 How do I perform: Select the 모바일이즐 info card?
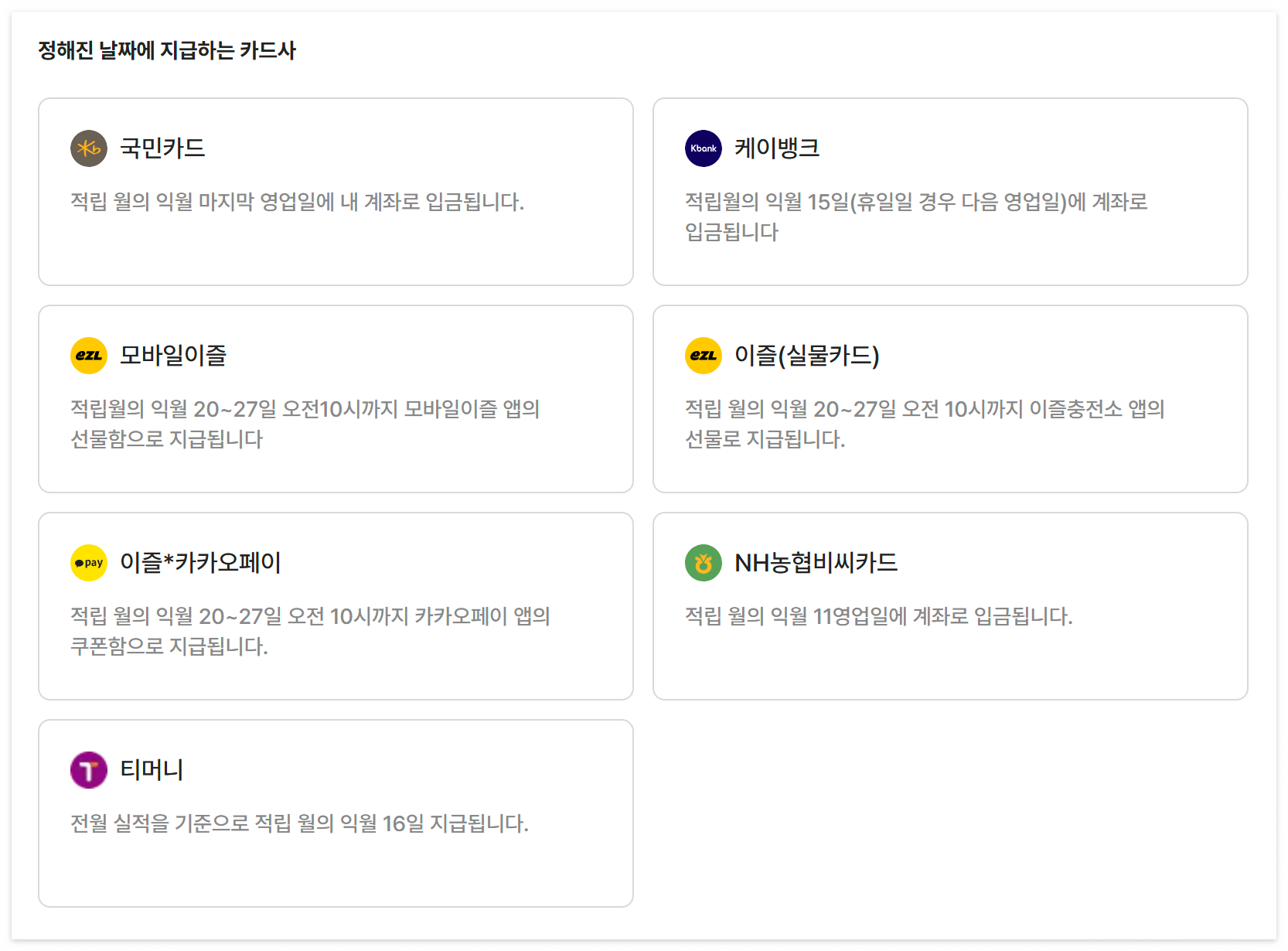[x=336, y=397]
